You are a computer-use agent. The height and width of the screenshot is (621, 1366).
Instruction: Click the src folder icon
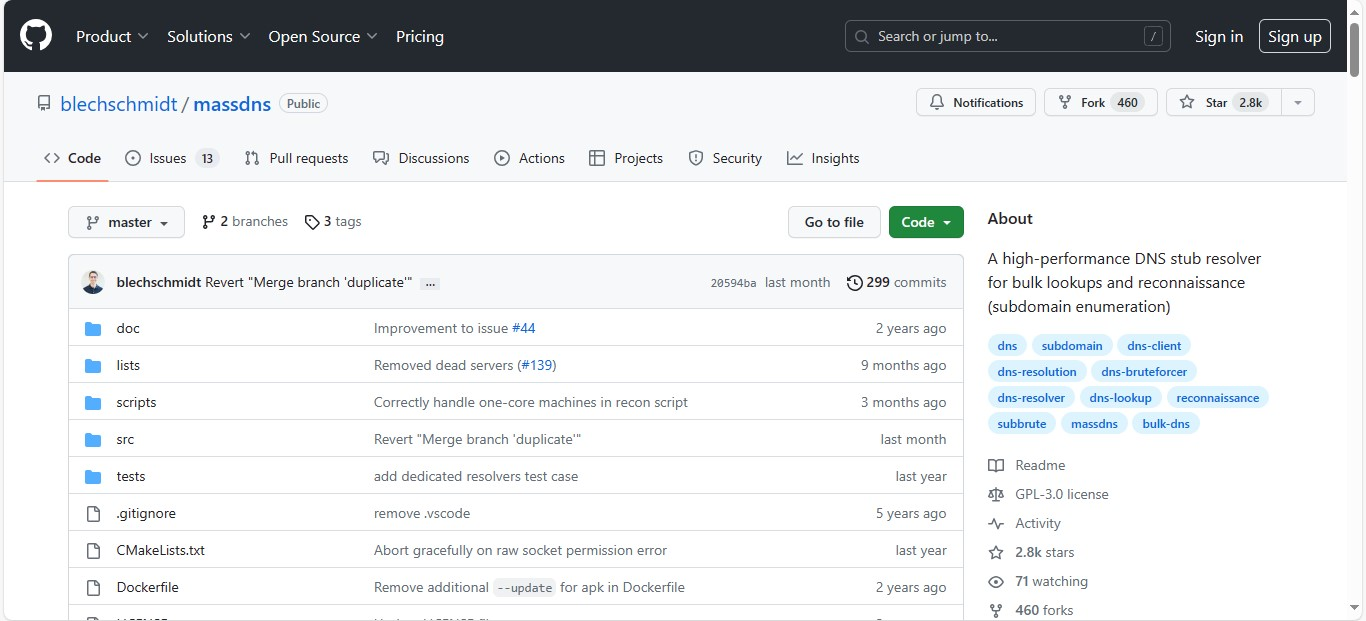coord(93,439)
